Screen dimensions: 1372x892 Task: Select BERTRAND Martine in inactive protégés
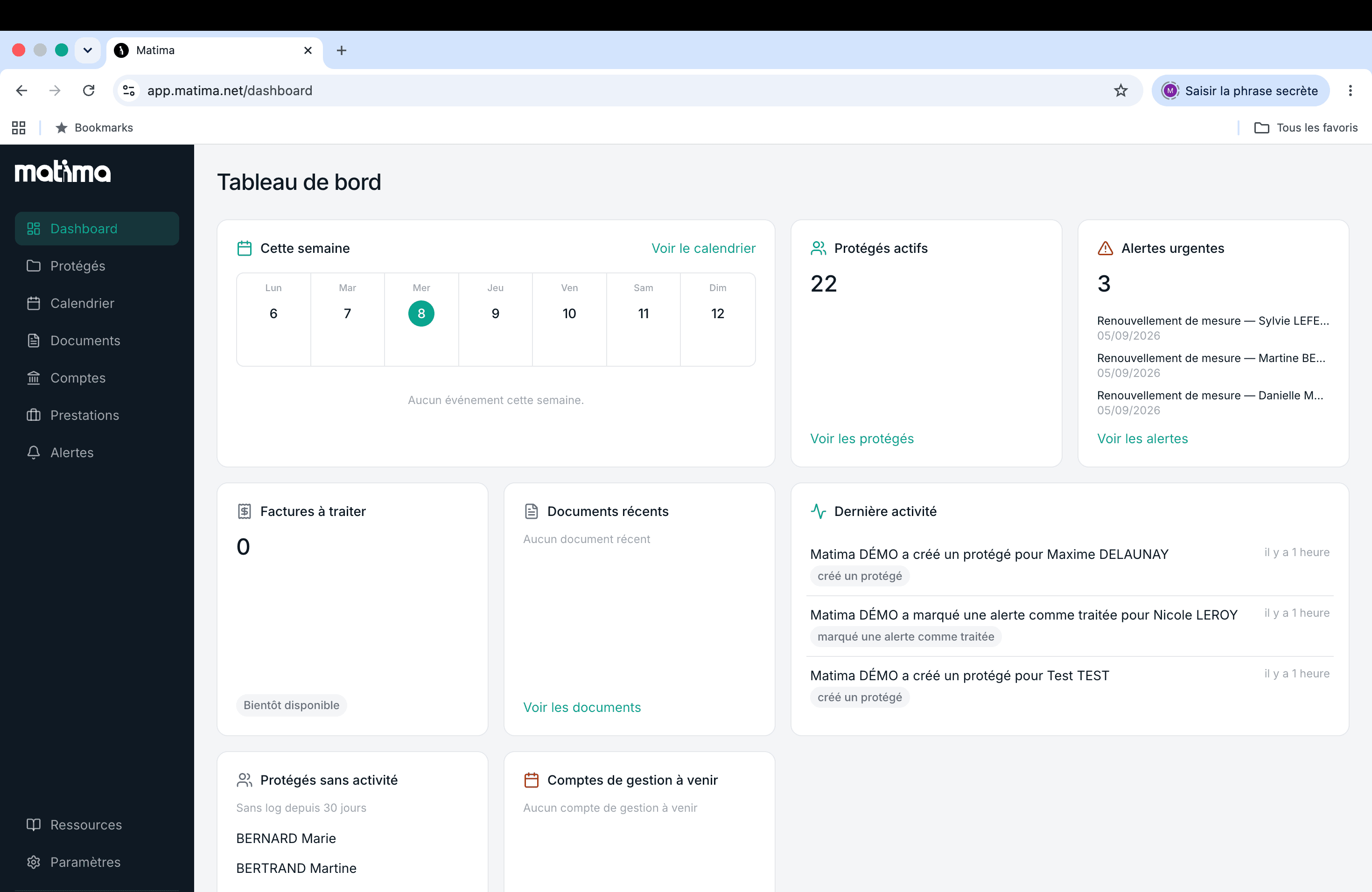tap(296, 868)
